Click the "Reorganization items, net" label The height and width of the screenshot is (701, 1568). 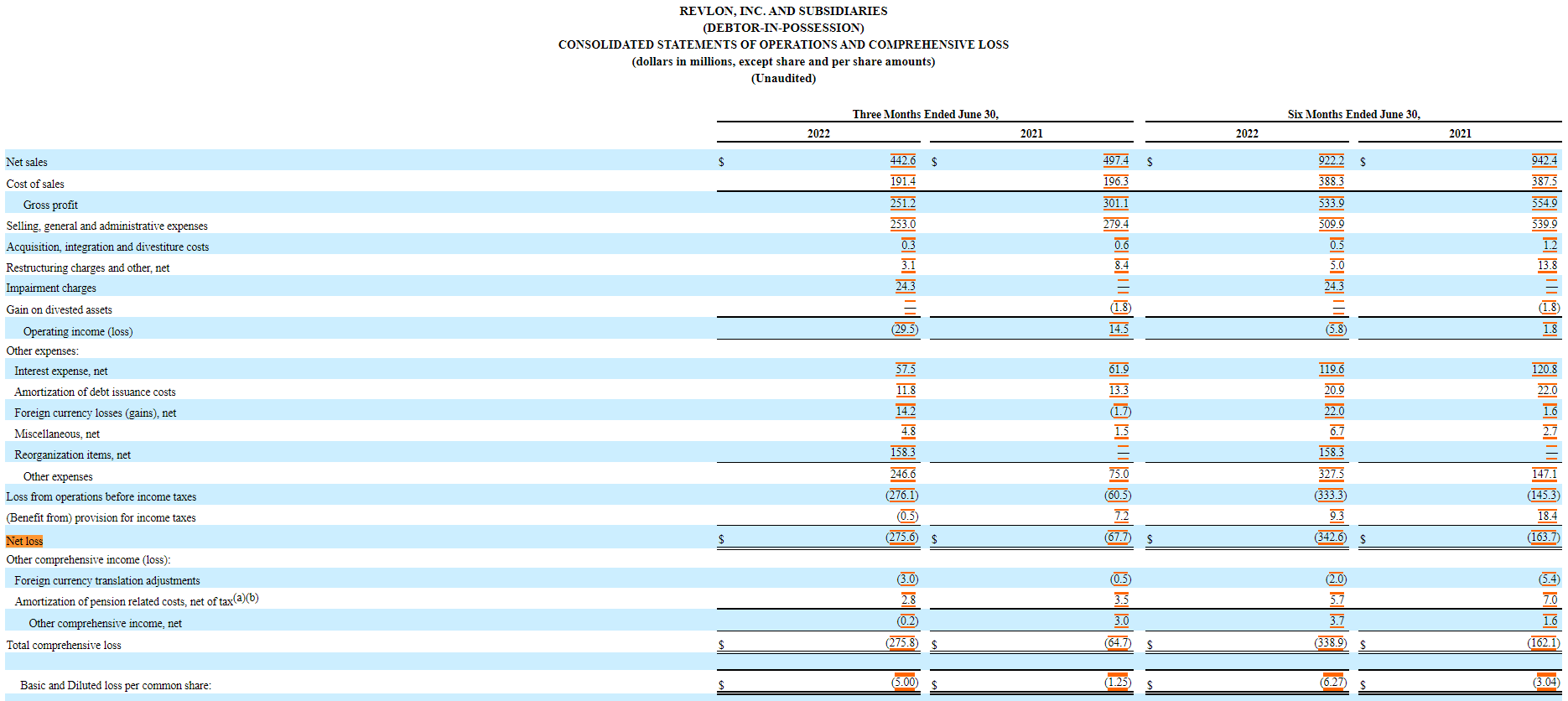point(73,454)
